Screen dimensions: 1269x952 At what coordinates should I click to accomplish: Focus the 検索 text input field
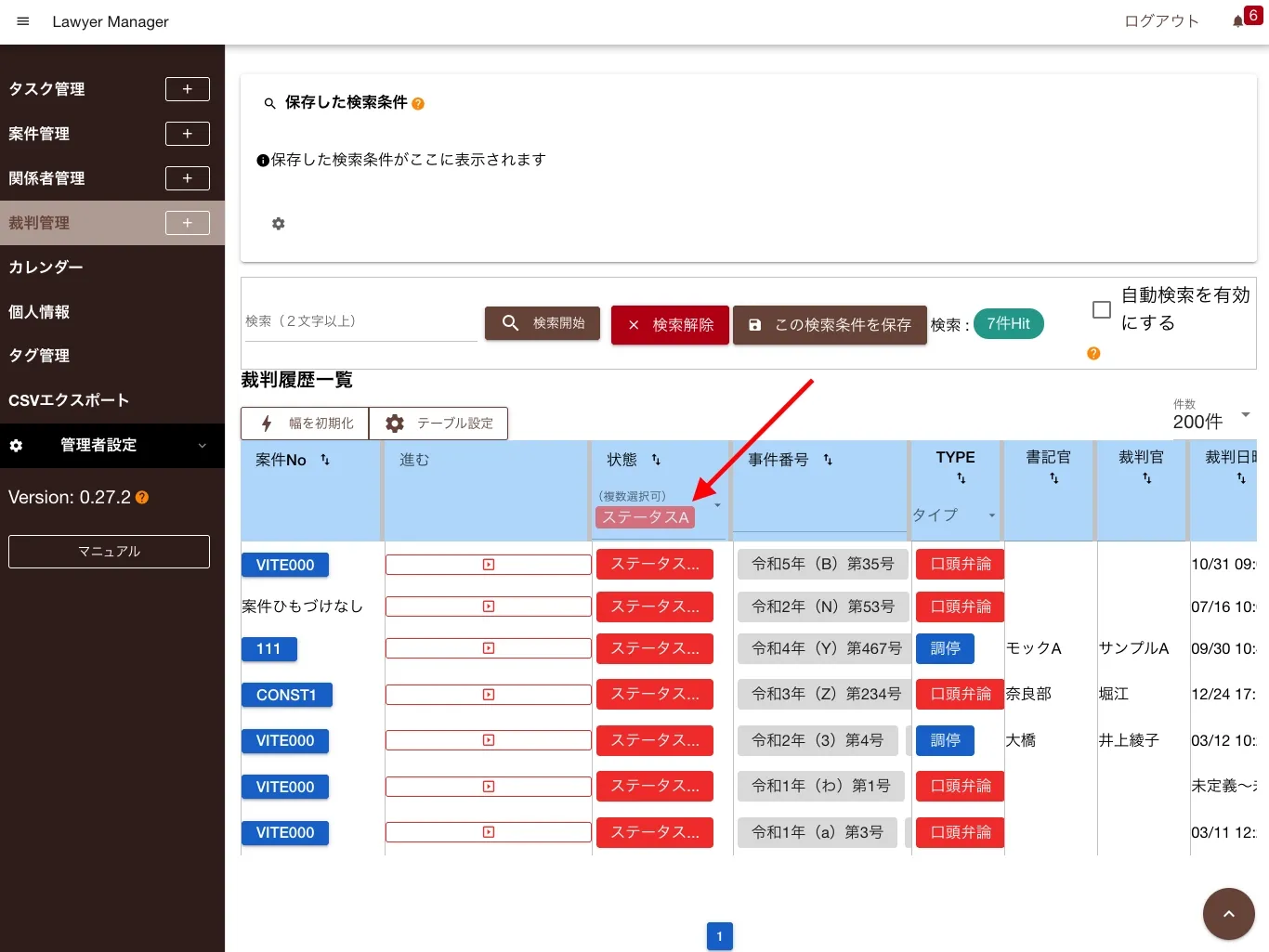[x=360, y=321]
